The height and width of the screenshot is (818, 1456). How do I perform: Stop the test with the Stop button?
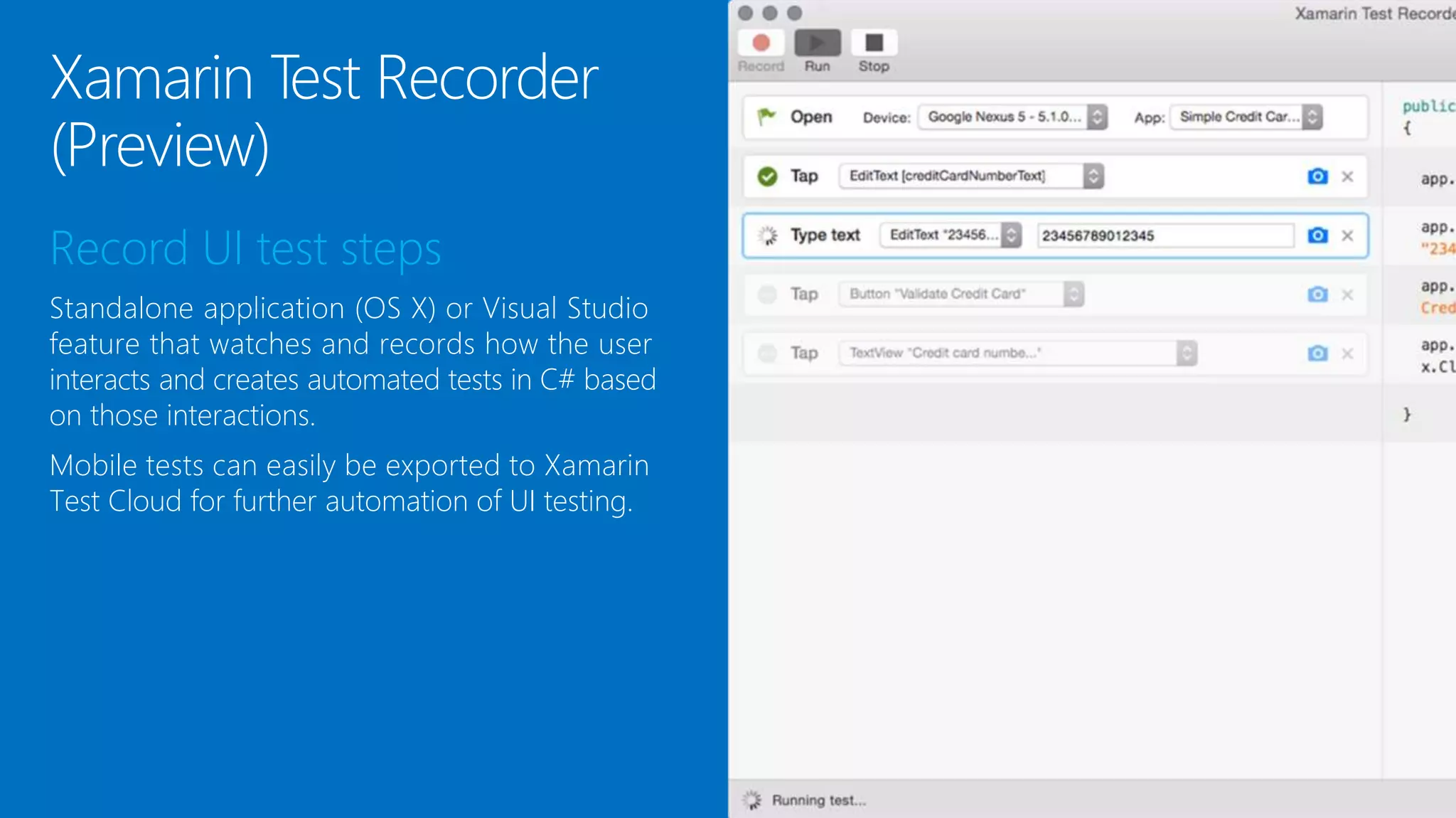(x=874, y=43)
